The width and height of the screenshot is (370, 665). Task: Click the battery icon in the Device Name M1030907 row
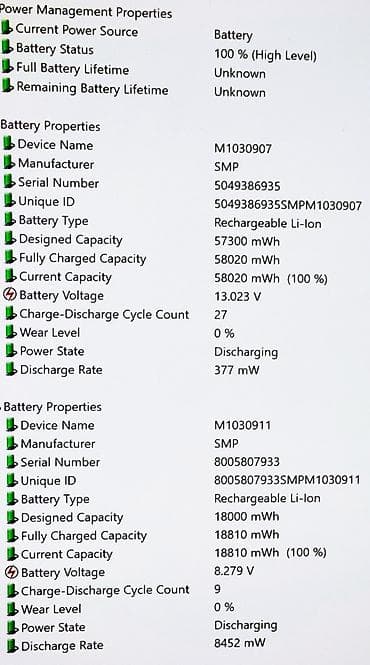[9, 144]
